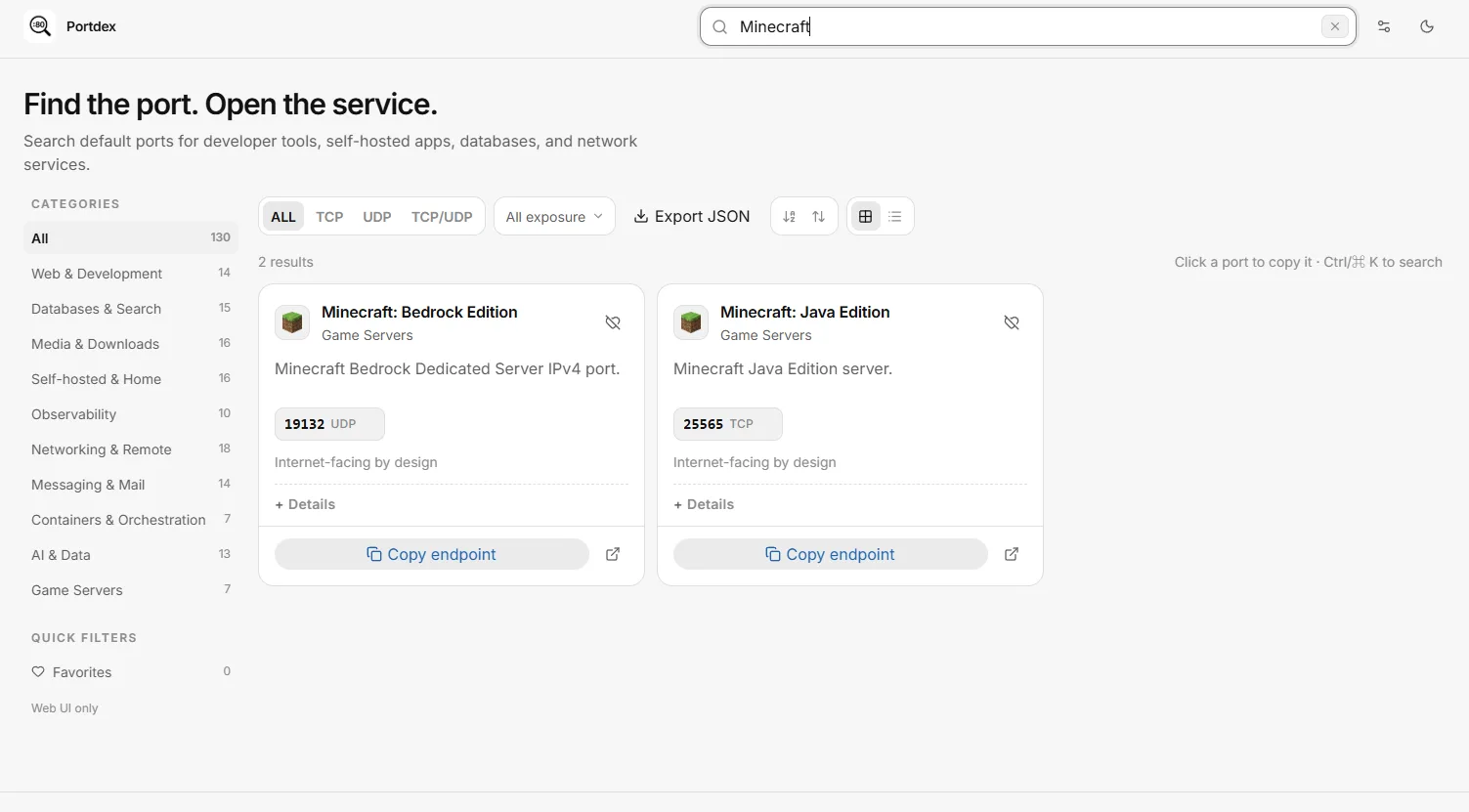The height and width of the screenshot is (812, 1469).
Task: Open the All exposure dropdown
Action: pos(554,217)
